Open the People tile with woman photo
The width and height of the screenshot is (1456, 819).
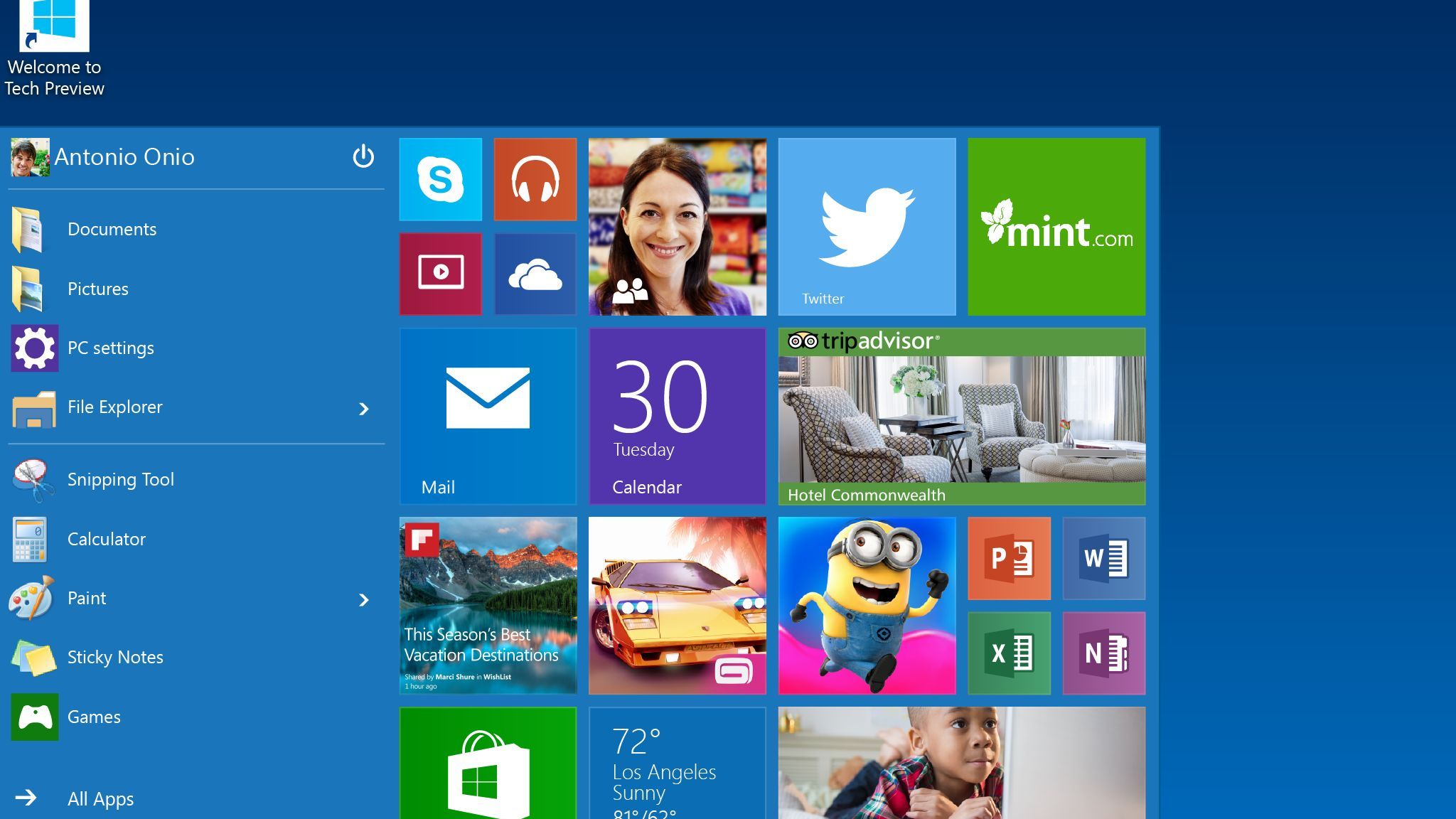677,227
